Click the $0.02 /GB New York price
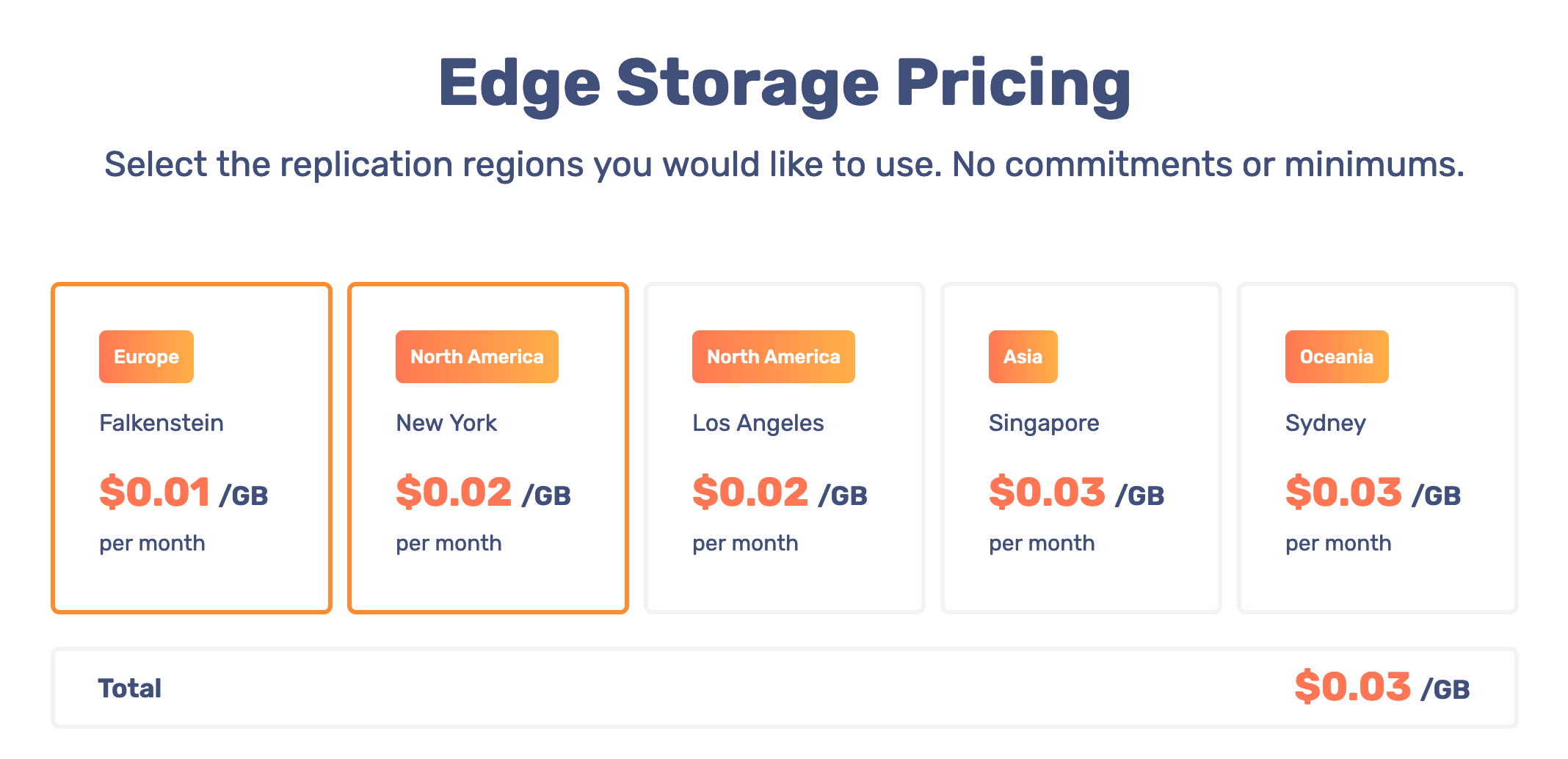 pos(483,492)
